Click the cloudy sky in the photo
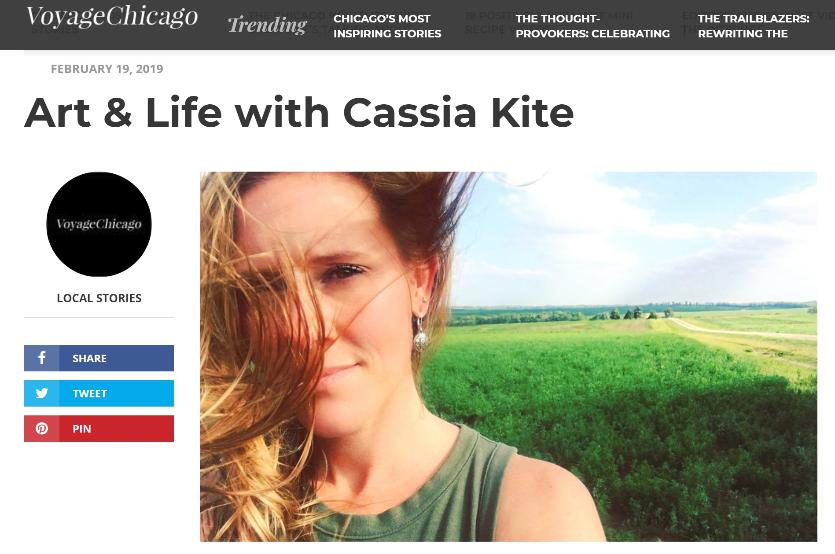The image size is (835, 554). 639,234
